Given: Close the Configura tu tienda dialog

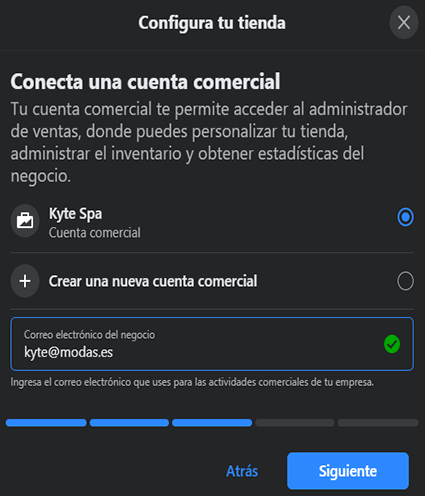Looking at the screenshot, I should 404,23.
